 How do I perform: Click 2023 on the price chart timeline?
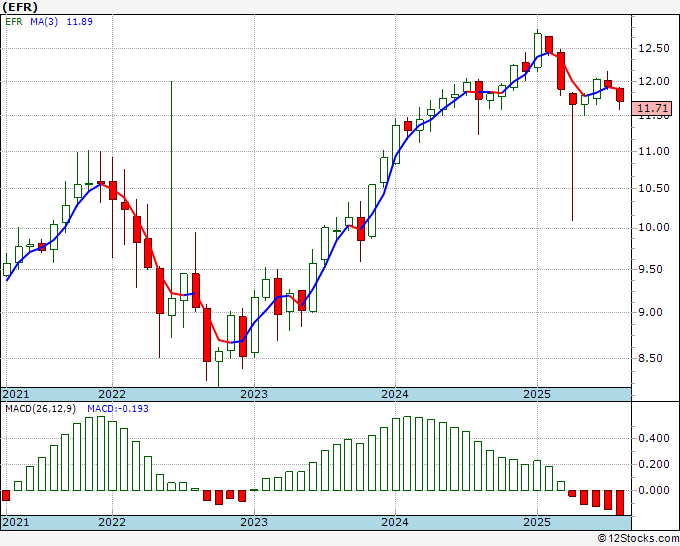254,394
